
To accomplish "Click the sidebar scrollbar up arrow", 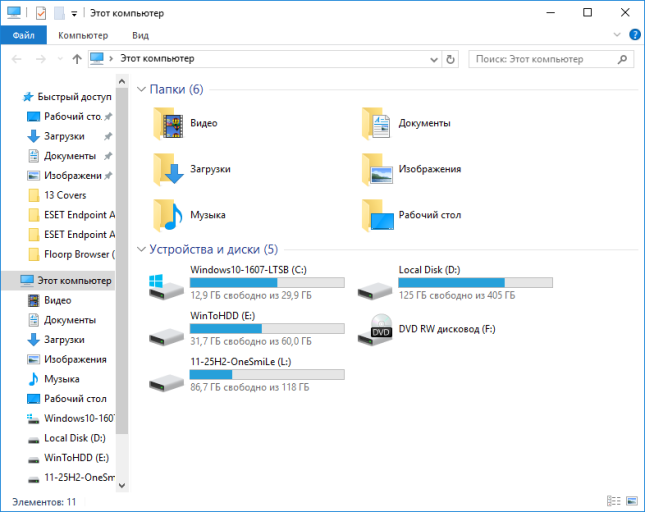I will point(122,81).
